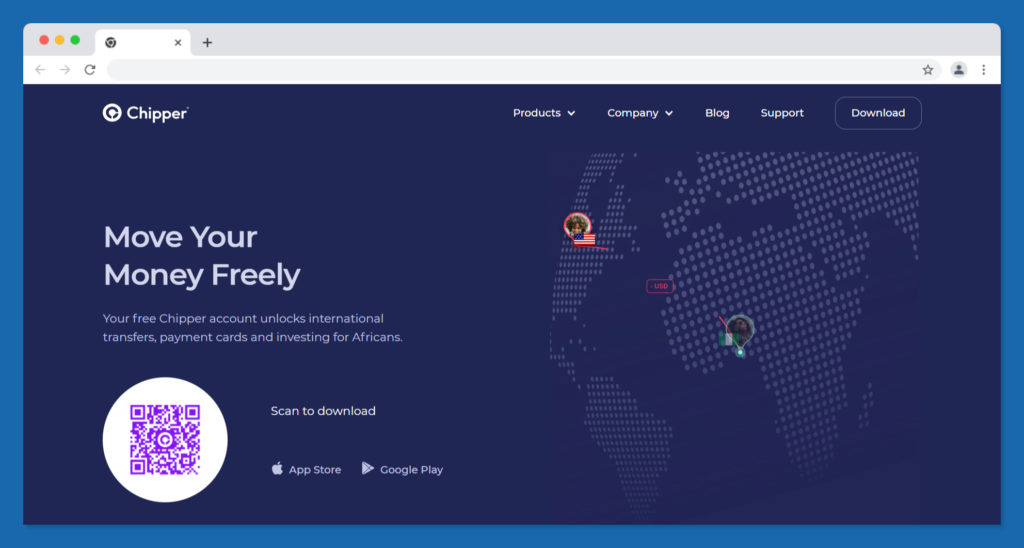Click the USD label on the map

[660, 286]
